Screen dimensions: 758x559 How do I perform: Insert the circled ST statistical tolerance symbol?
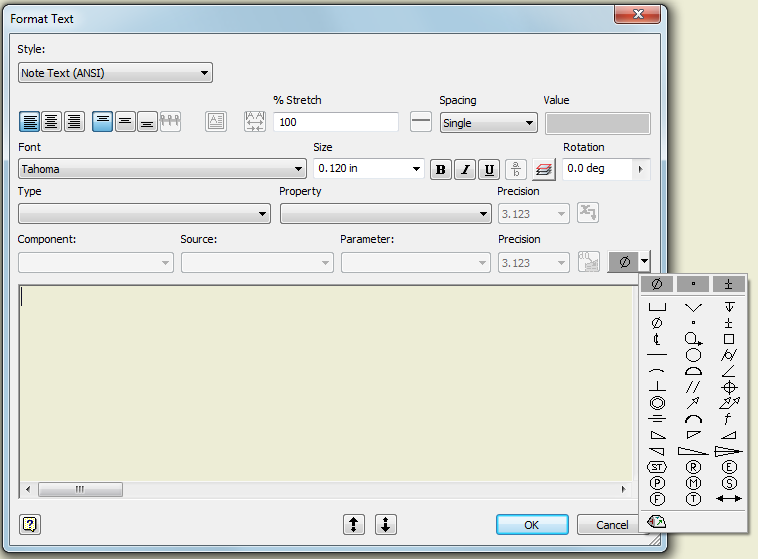point(656,467)
